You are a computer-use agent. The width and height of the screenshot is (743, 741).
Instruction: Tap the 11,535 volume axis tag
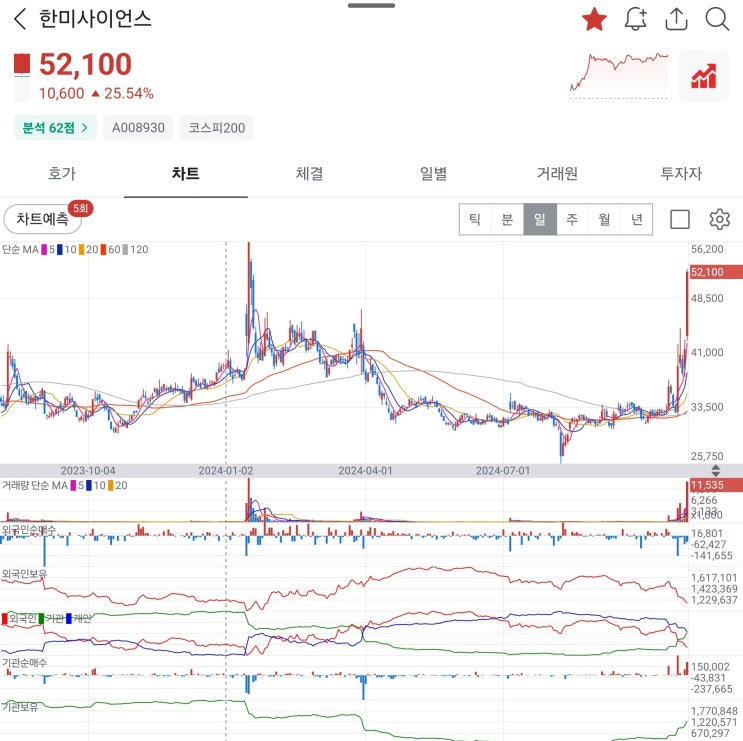[x=716, y=485]
